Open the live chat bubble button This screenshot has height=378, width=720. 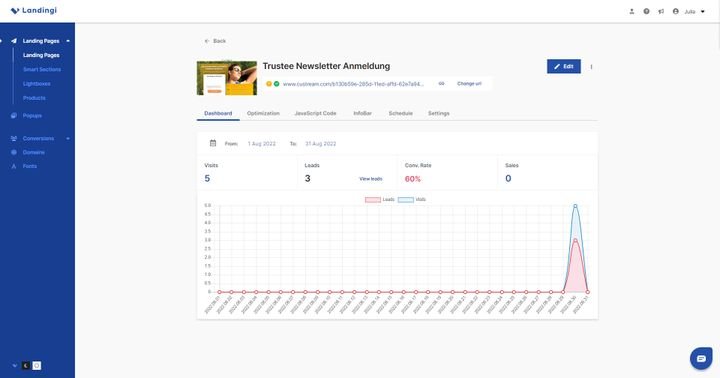click(701, 358)
